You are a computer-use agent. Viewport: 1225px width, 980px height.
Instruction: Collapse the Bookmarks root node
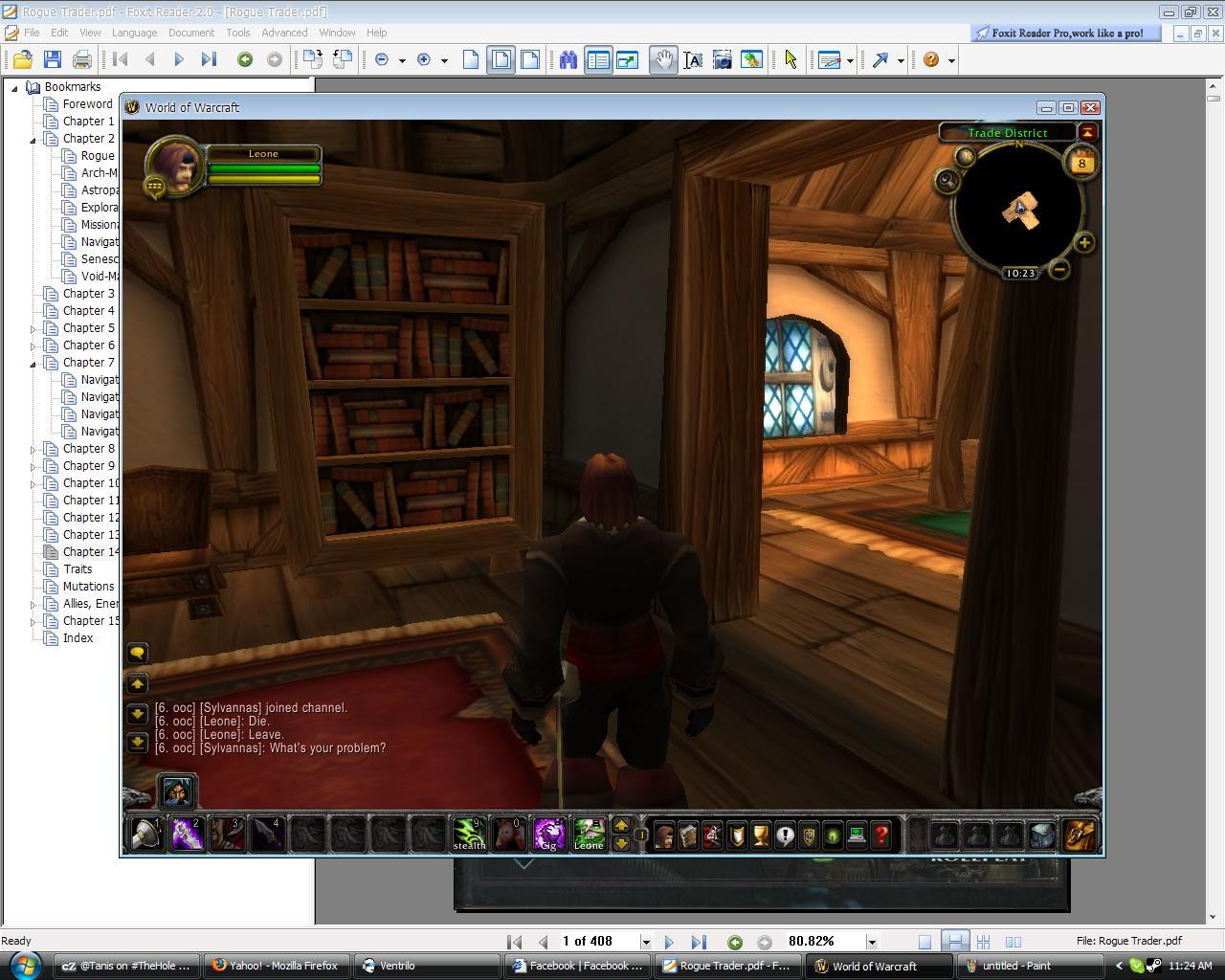point(14,87)
